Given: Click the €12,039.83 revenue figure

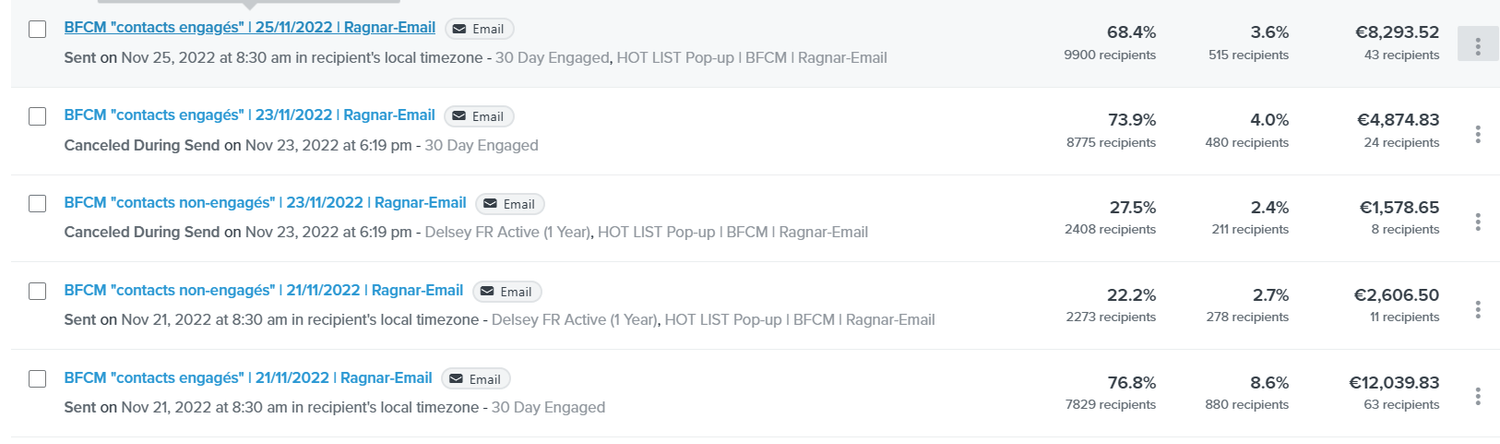Looking at the screenshot, I should tap(1394, 383).
